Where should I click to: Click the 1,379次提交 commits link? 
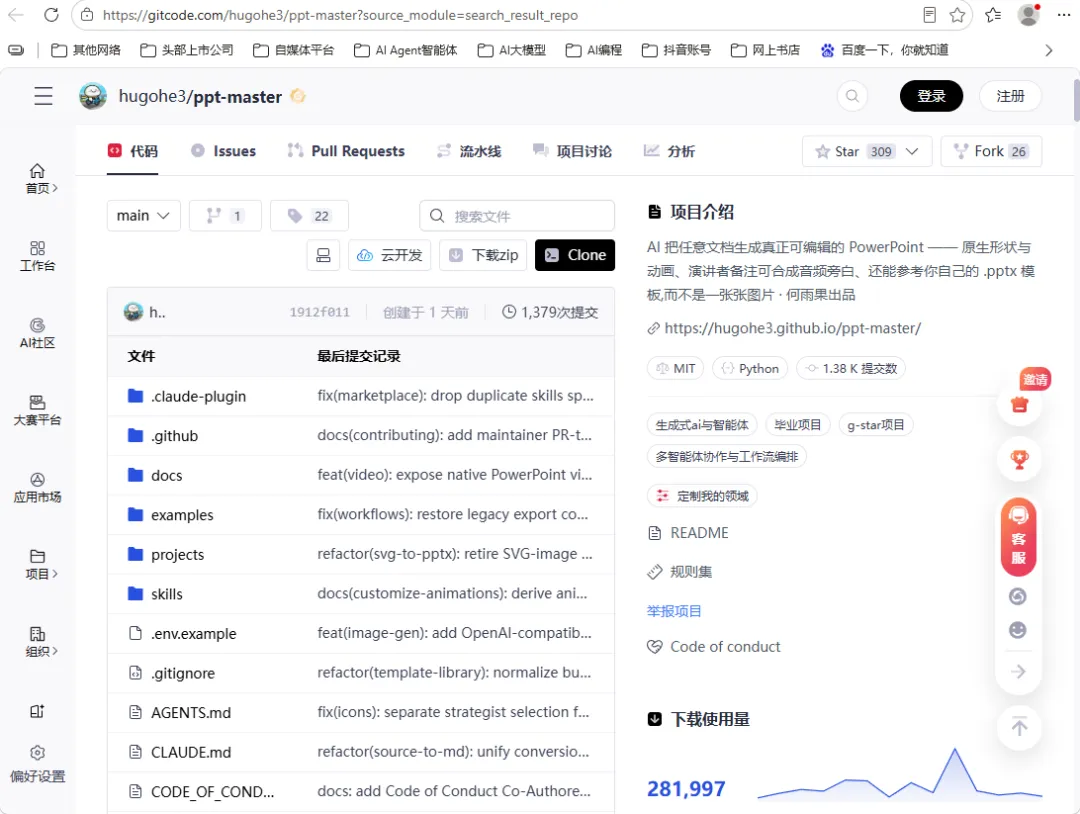(550, 312)
